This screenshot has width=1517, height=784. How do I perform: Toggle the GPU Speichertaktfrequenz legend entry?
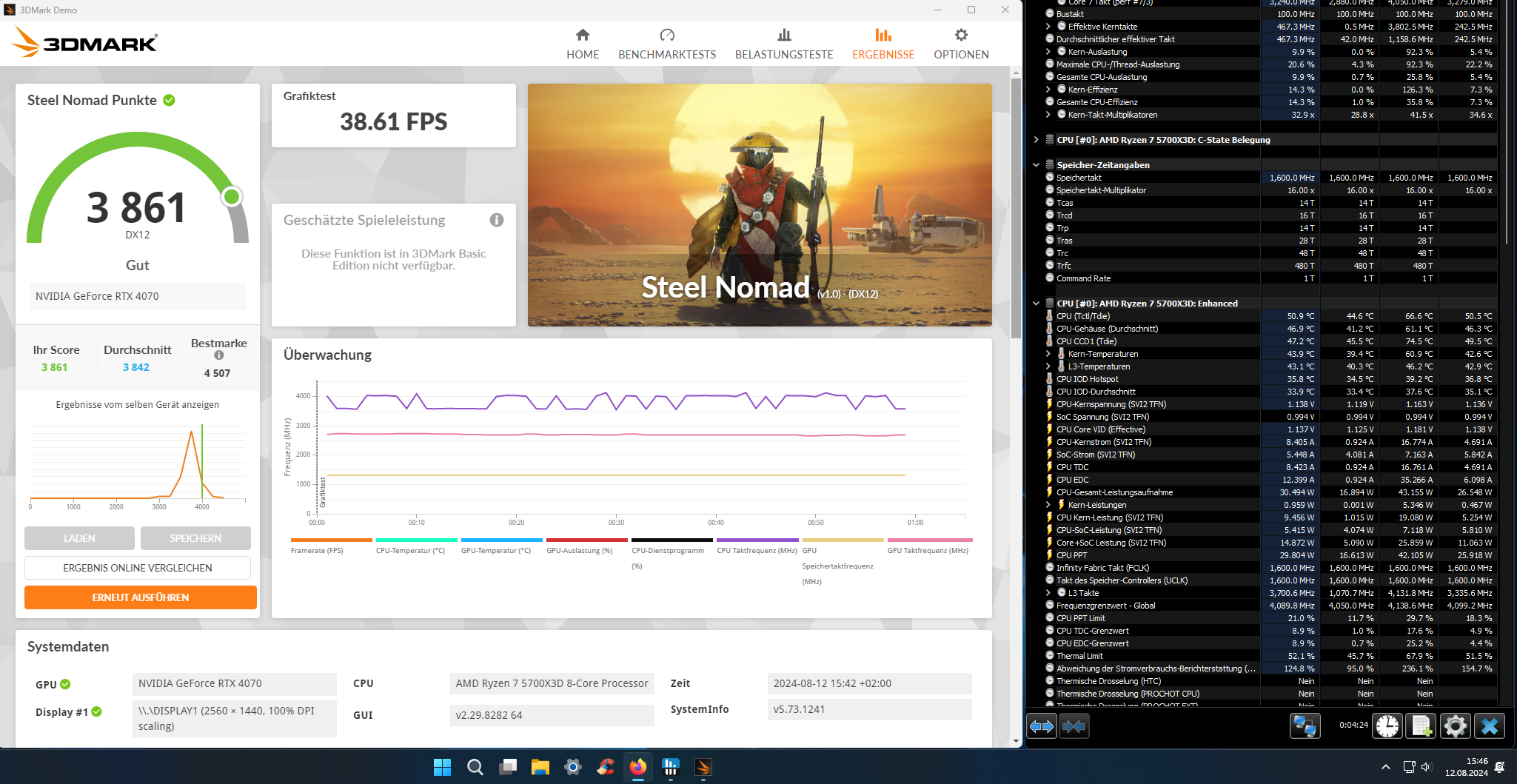[x=843, y=562]
